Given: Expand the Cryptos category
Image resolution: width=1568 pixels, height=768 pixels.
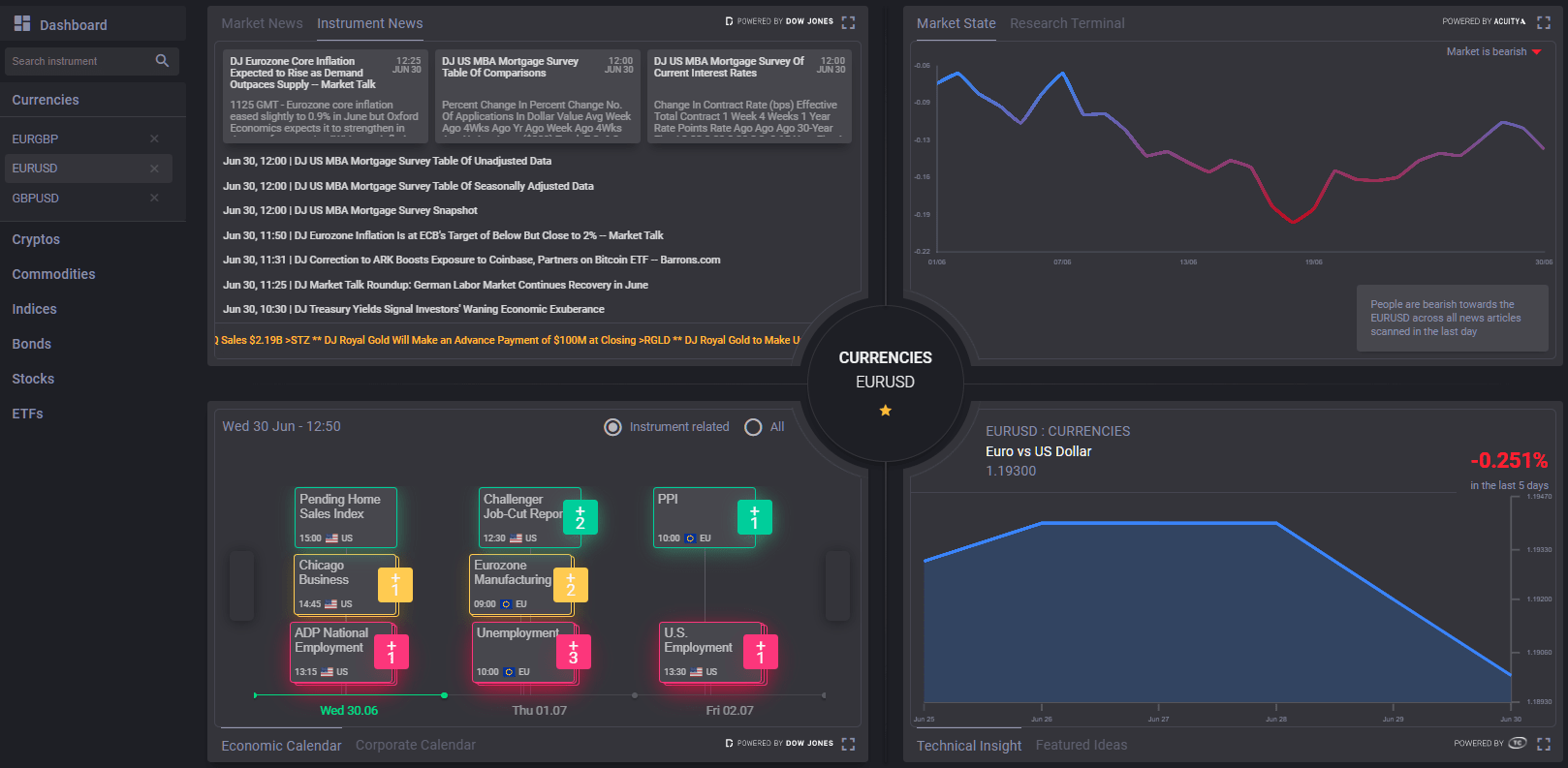Looking at the screenshot, I should pos(36,239).
